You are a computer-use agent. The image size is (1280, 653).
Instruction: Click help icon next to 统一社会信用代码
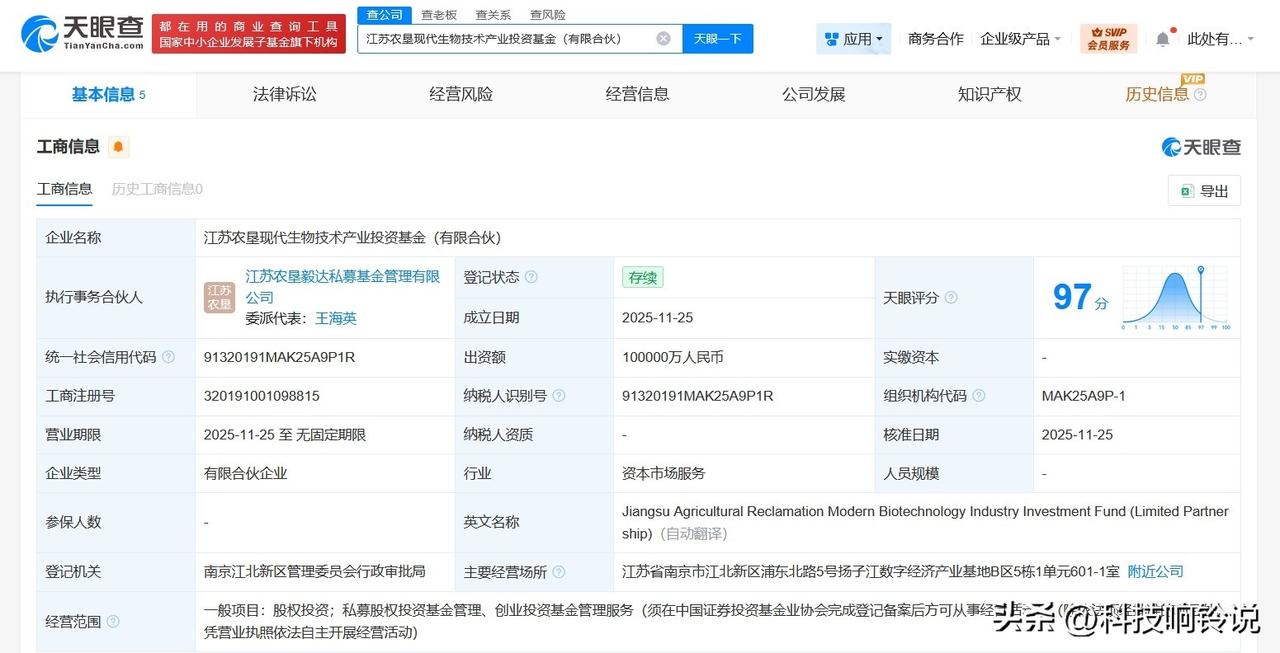(168, 357)
